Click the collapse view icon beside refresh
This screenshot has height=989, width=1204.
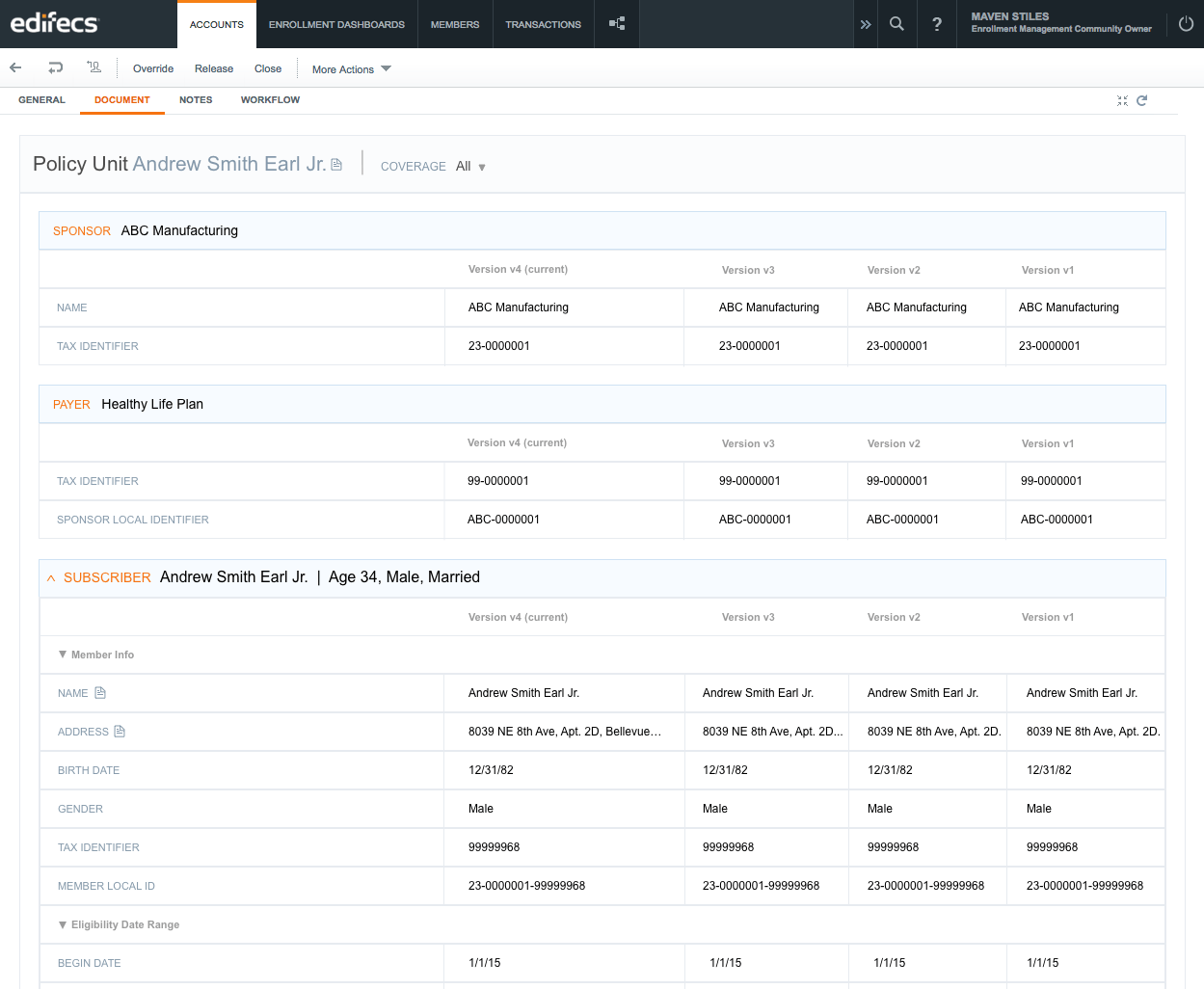(x=1122, y=100)
